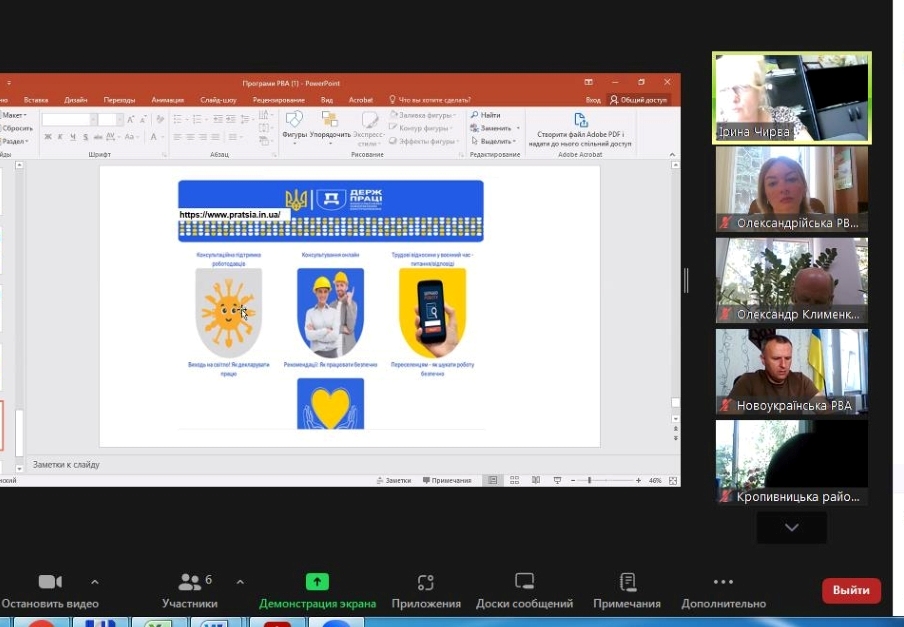This screenshot has width=904, height=627.
Task: Show more participant videos with down chevron
Action: pyautogui.click(x=791, y=527)
